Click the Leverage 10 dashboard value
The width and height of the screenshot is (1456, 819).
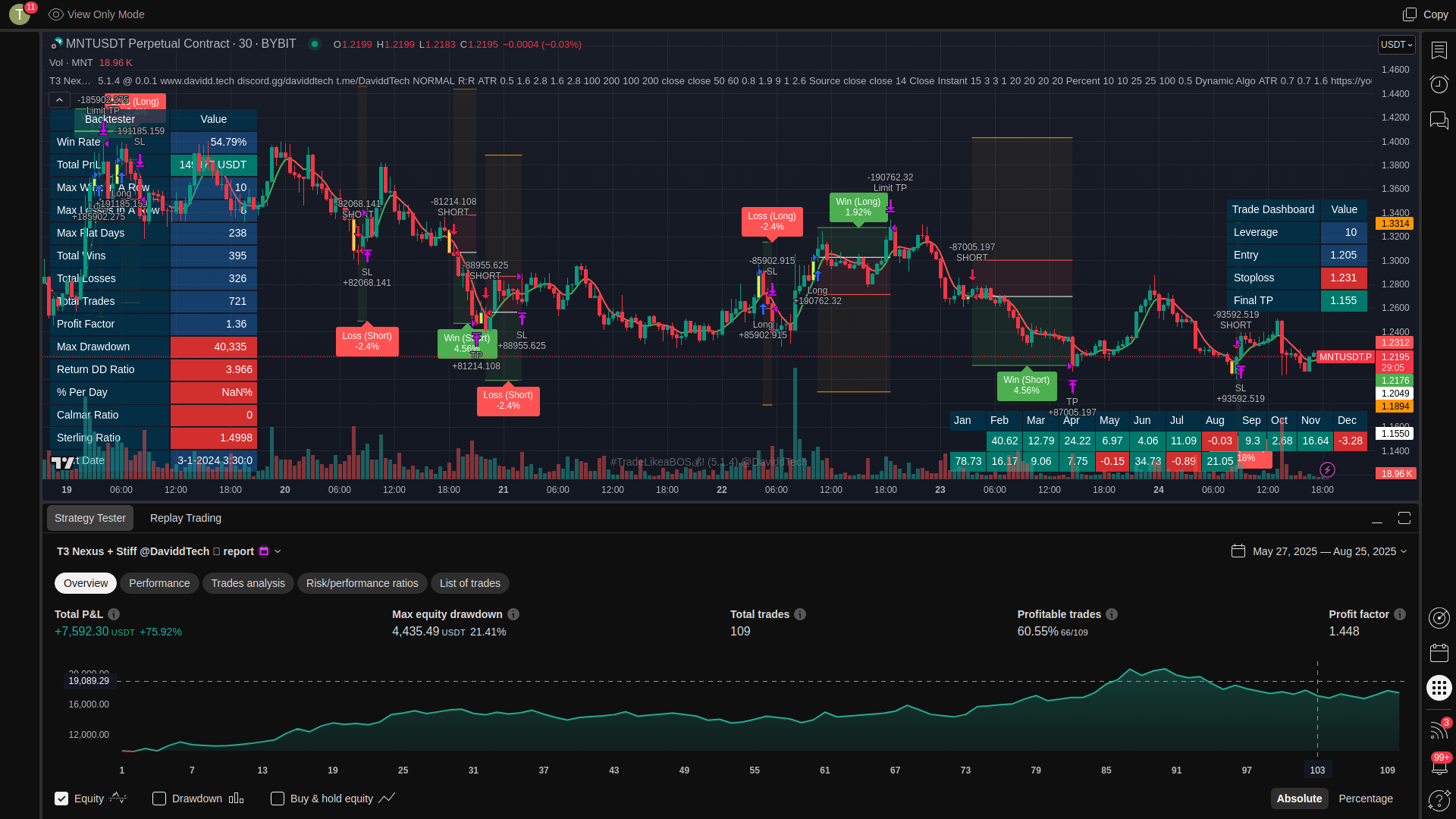click(1344, 232)
